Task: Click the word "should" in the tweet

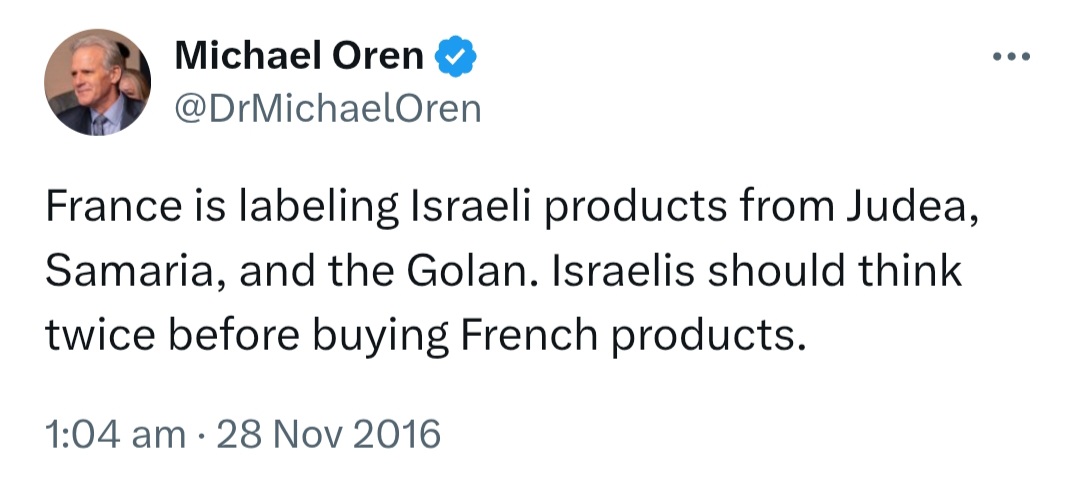Action: [776, 271]
